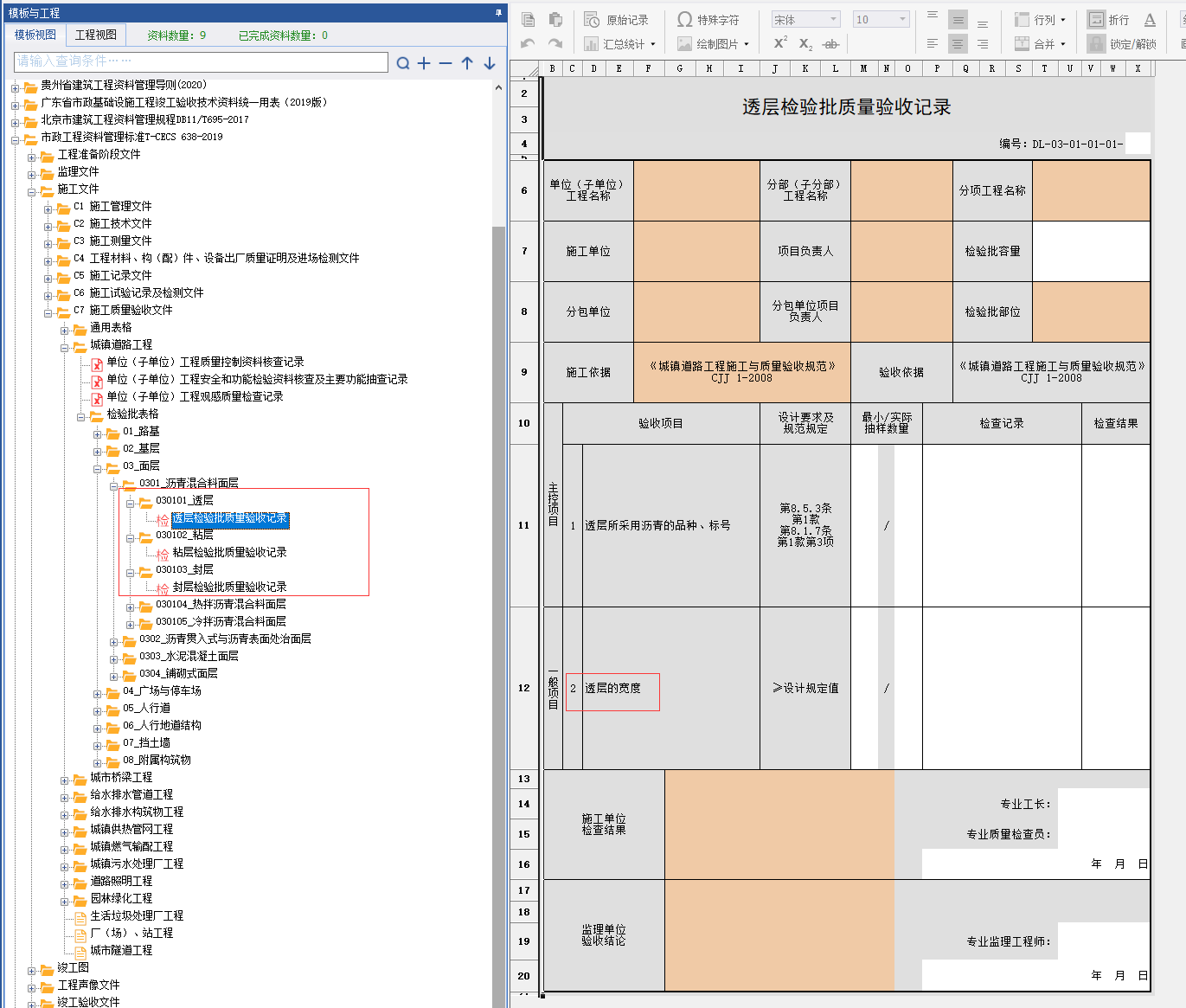Select the 02_基层 folder
The width and height of the screenshot is (1186, 1008).
click(141, 448)
